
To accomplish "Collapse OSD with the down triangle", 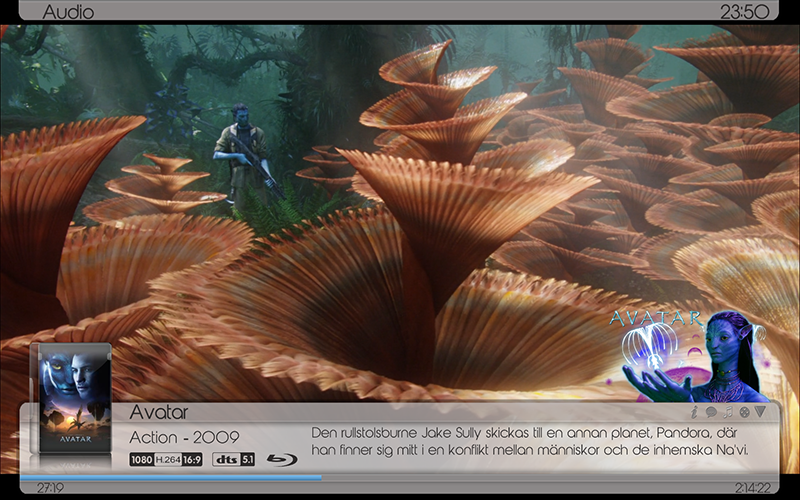I will click(760, 412).
